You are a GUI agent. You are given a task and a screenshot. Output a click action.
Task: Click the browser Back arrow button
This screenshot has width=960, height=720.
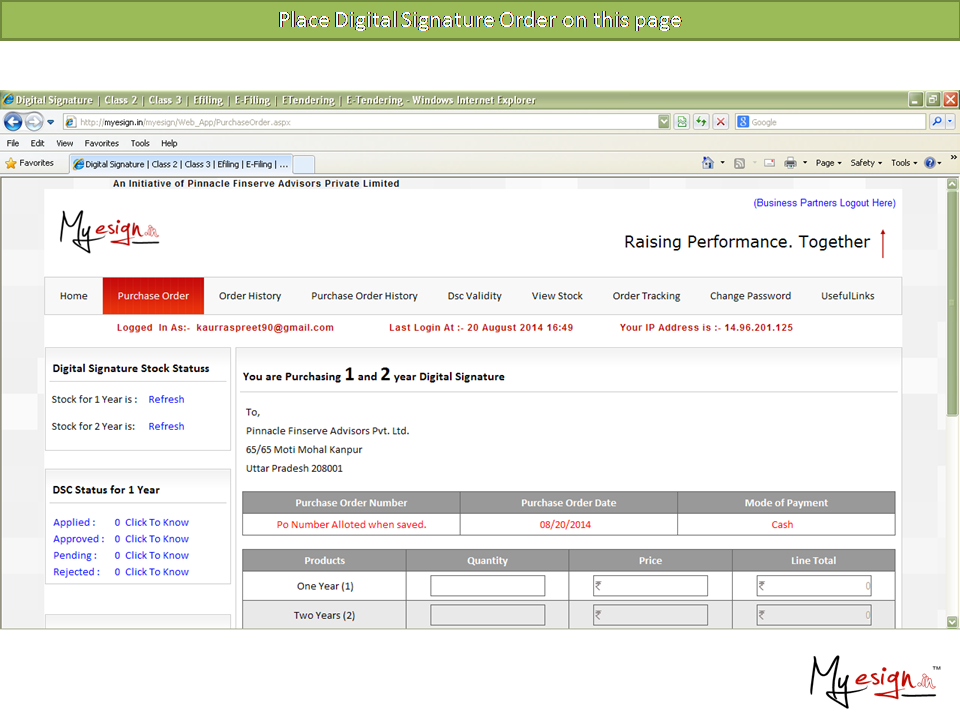pos(13,122)
